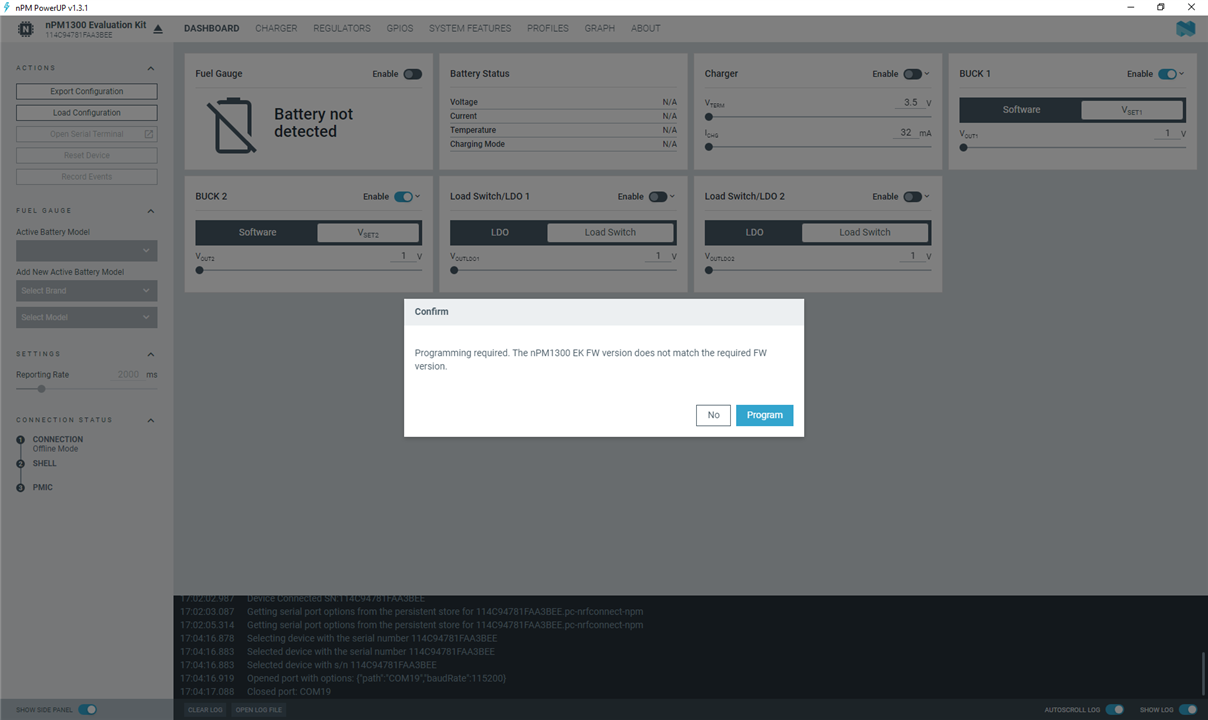
Task: Expand Load Switch/LDO 1 card chevron
Action: point(673,197)
